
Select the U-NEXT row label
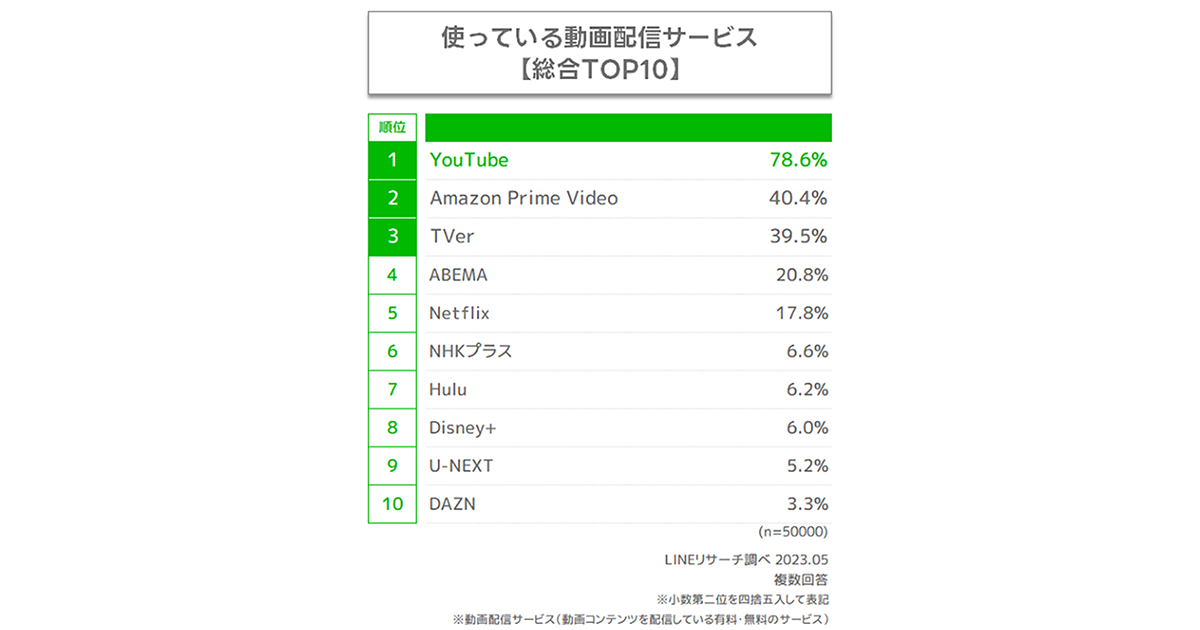pos(462,466)
